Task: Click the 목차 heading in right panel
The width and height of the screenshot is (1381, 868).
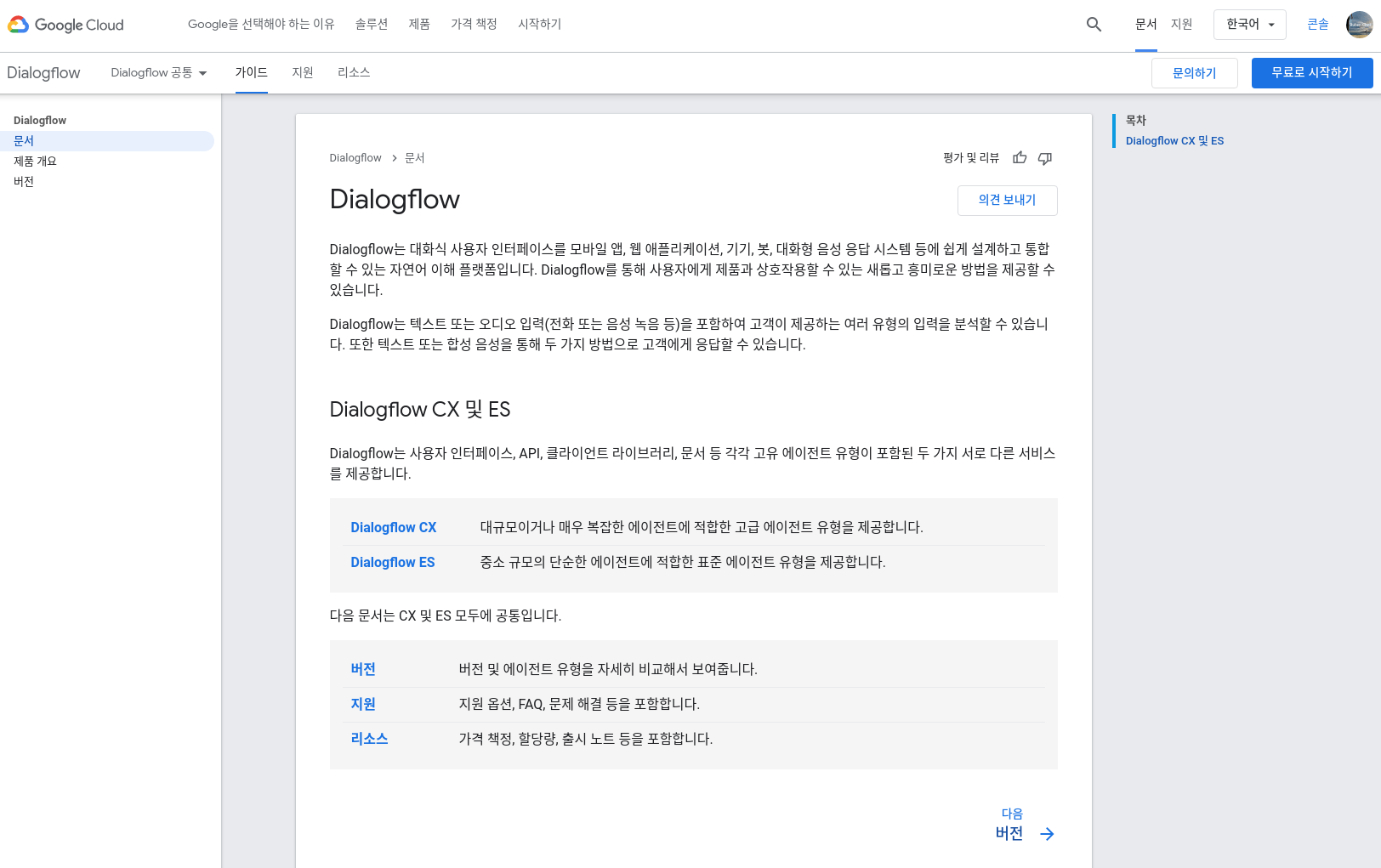Action: tap(1136, 121)
